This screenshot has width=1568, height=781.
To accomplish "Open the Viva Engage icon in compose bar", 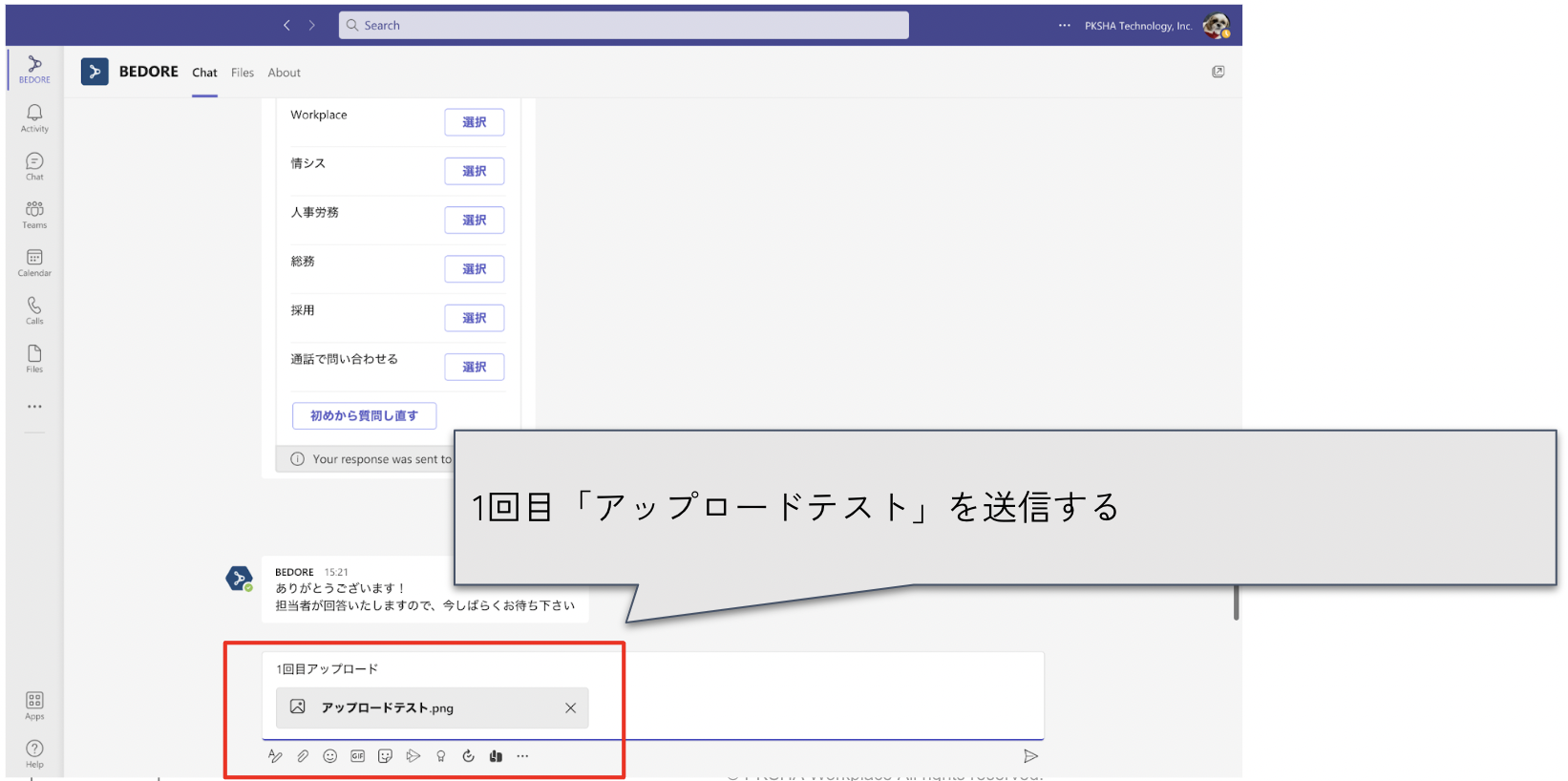I will [x=496, y=756].
